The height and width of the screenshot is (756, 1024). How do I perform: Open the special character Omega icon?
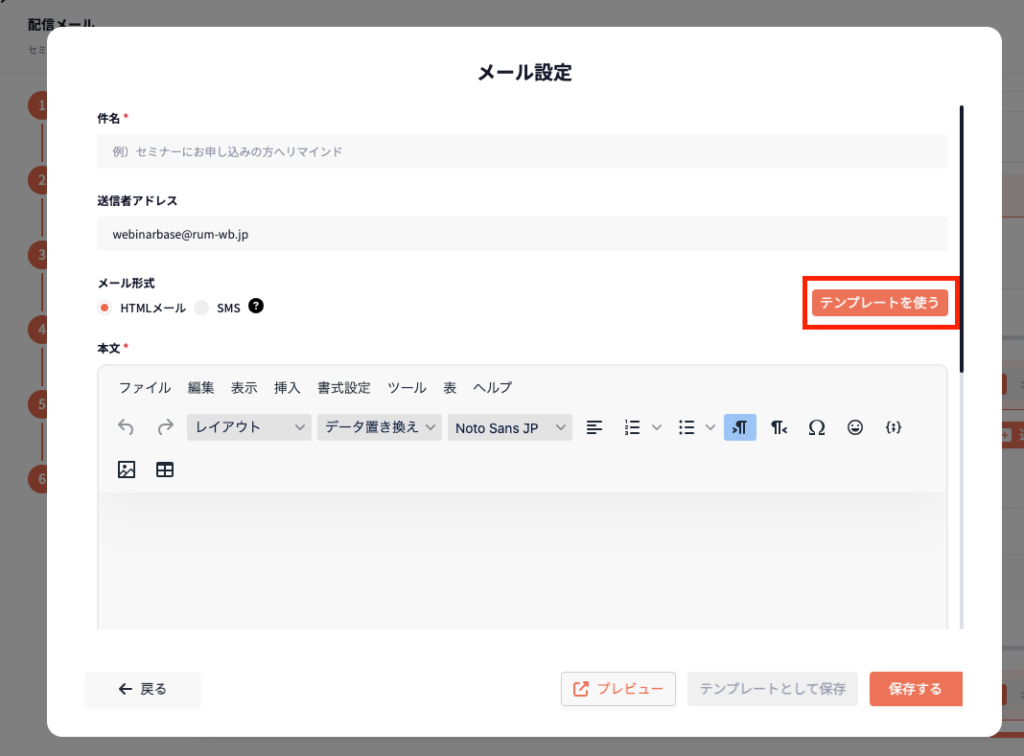[816, 427]
